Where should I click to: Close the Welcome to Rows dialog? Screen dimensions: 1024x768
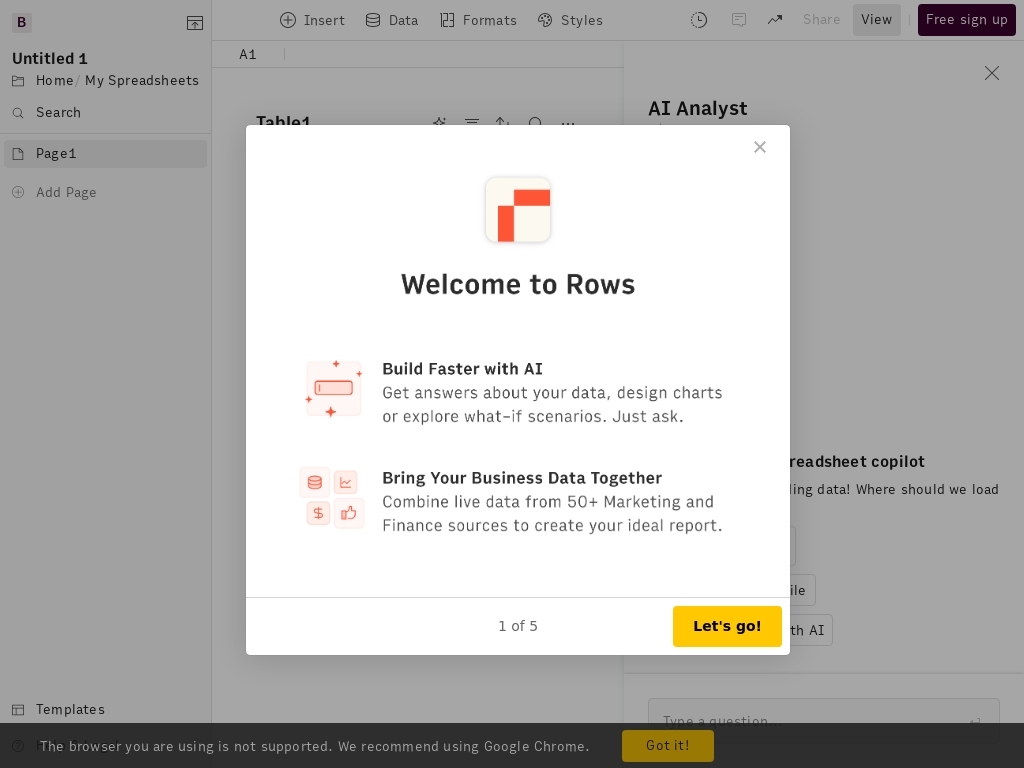tap(760, 147)
